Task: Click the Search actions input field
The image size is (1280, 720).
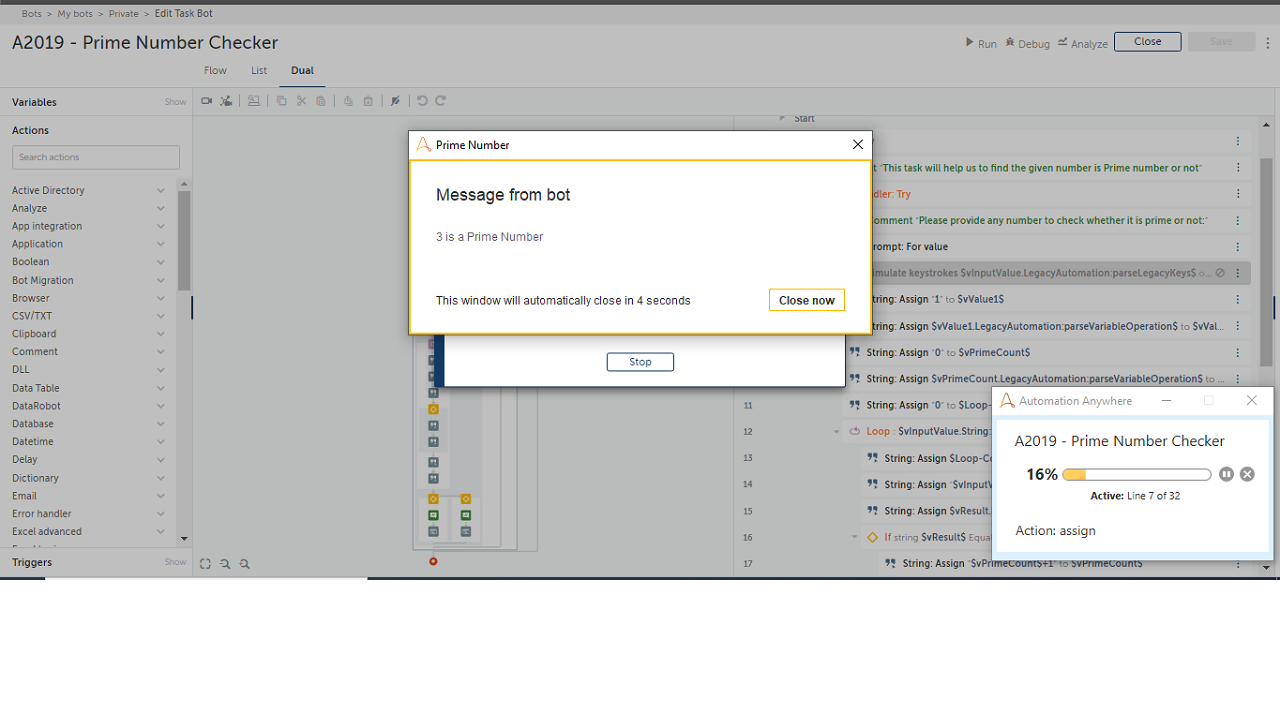Action: (x=96, y=157)
